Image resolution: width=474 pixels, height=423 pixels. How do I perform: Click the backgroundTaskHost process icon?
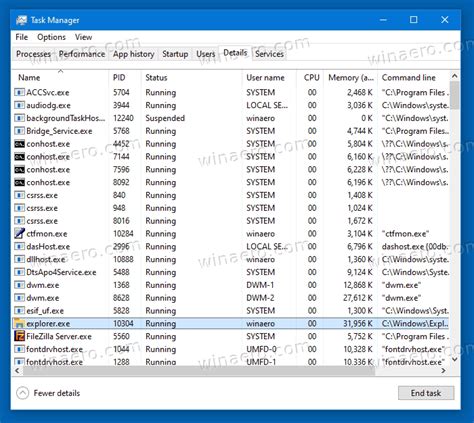(19, 118)
